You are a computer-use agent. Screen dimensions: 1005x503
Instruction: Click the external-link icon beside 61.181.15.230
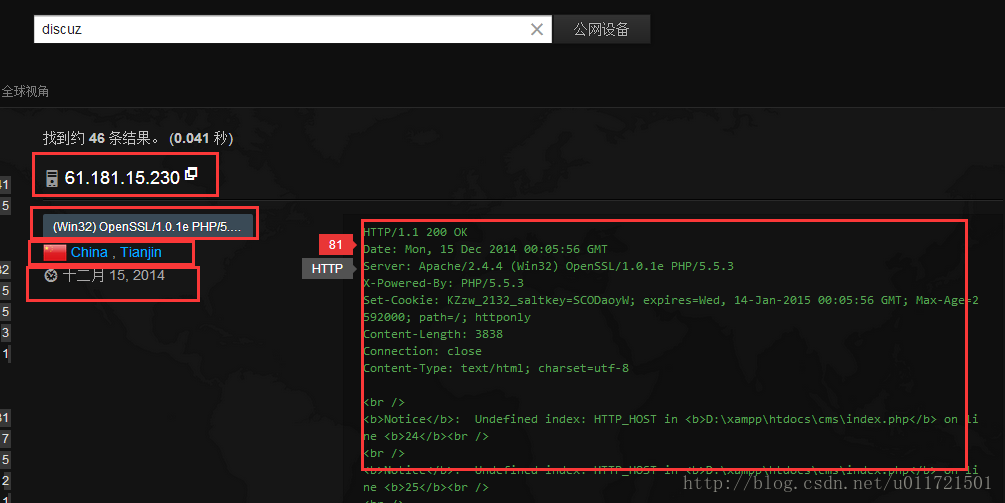click(191, 173)
